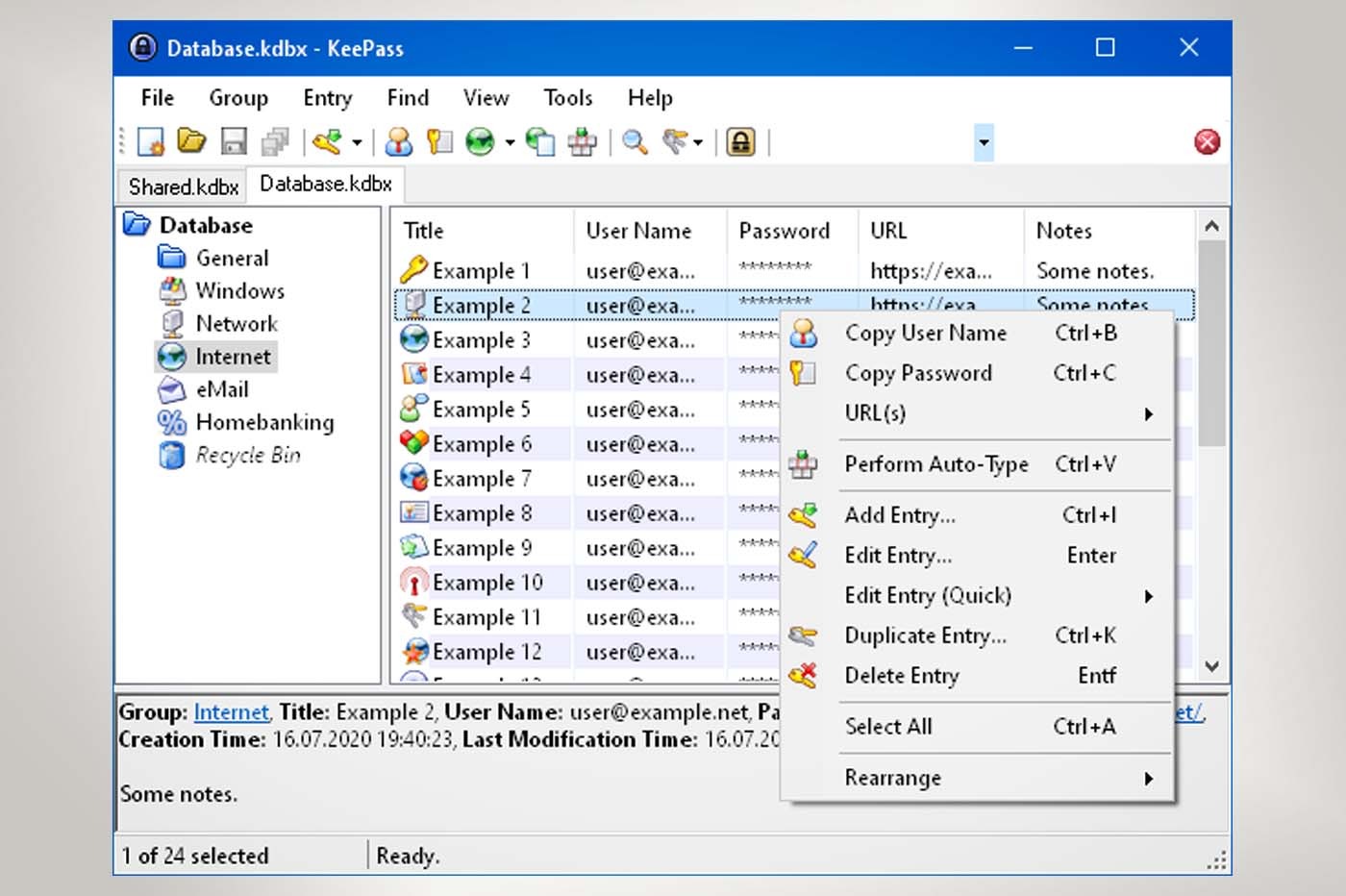This screenshot has width=1346, height=896.
Task: Open the Open URL dropdown arrow
Action: coord(510,143)
